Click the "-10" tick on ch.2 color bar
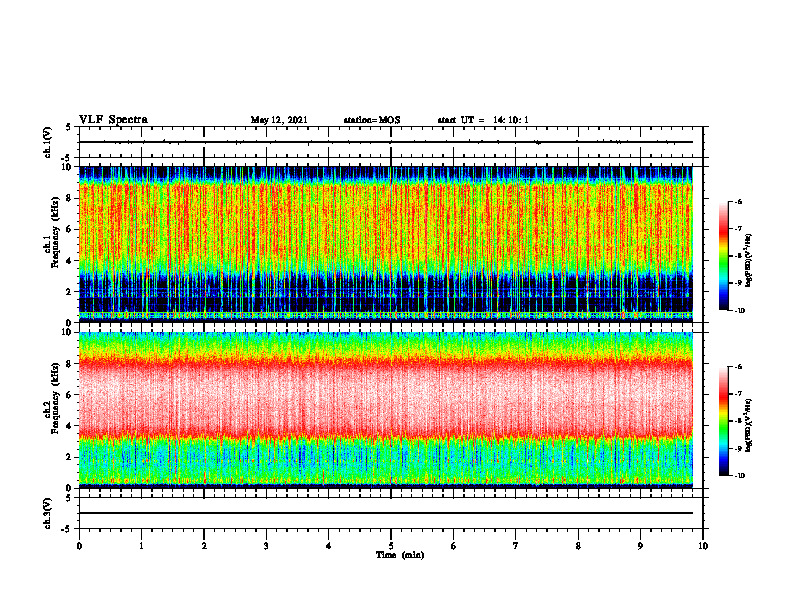Screen dimensions: 792x612 739,476
